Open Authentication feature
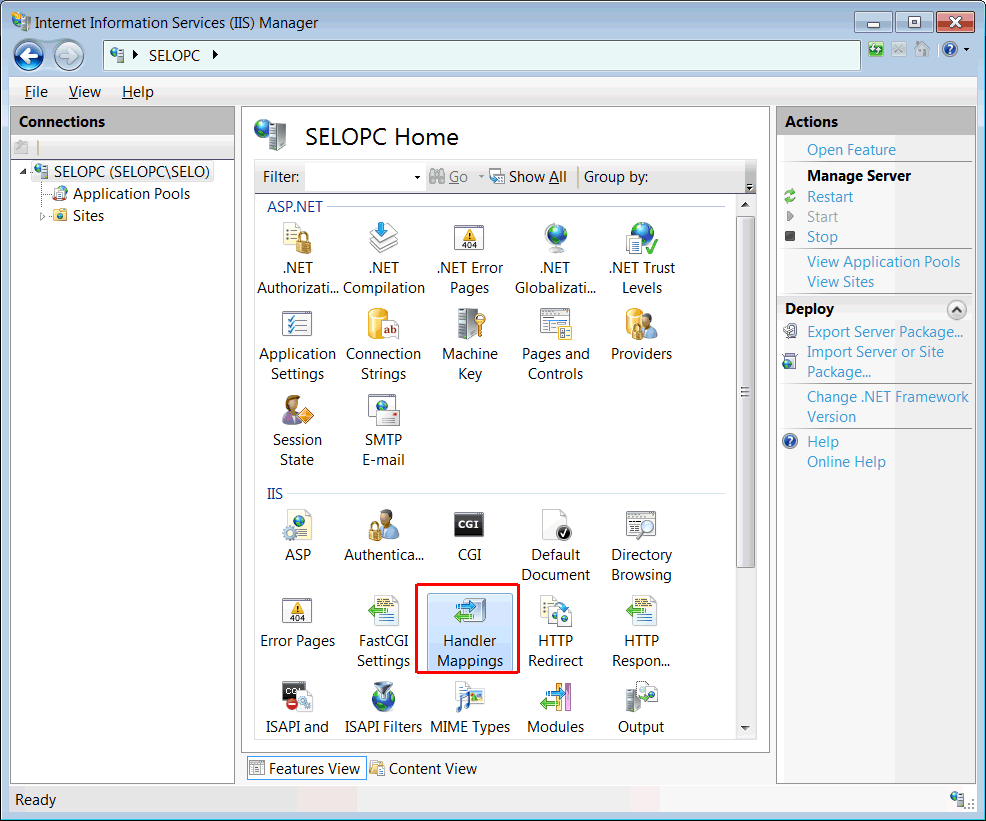The height and width of the screenshot is (821, 986). (384, 536)
